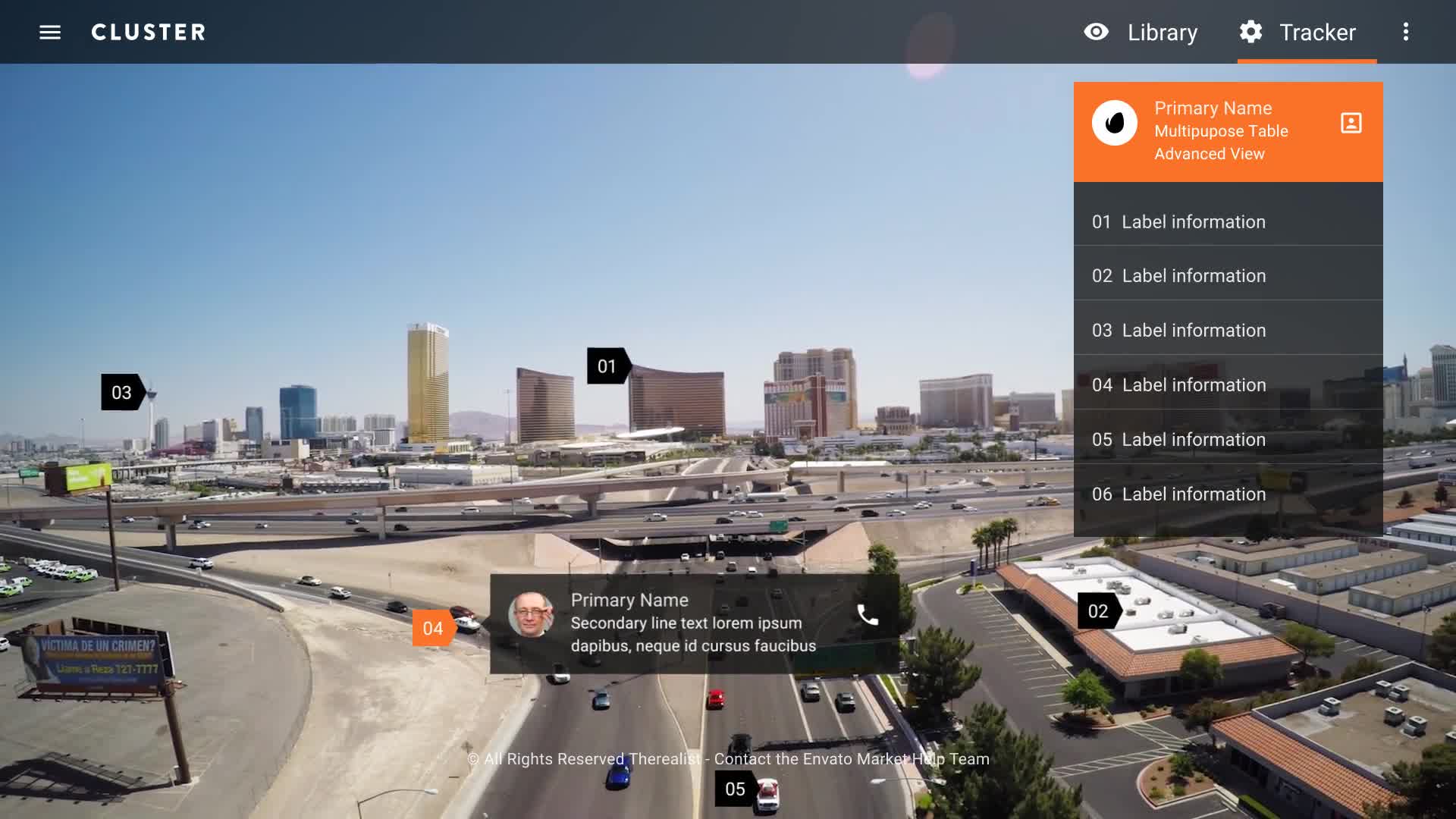Screen dimensions: 1456x819
Task: Expand label 03 information entry
Action: pos(1228,330)
